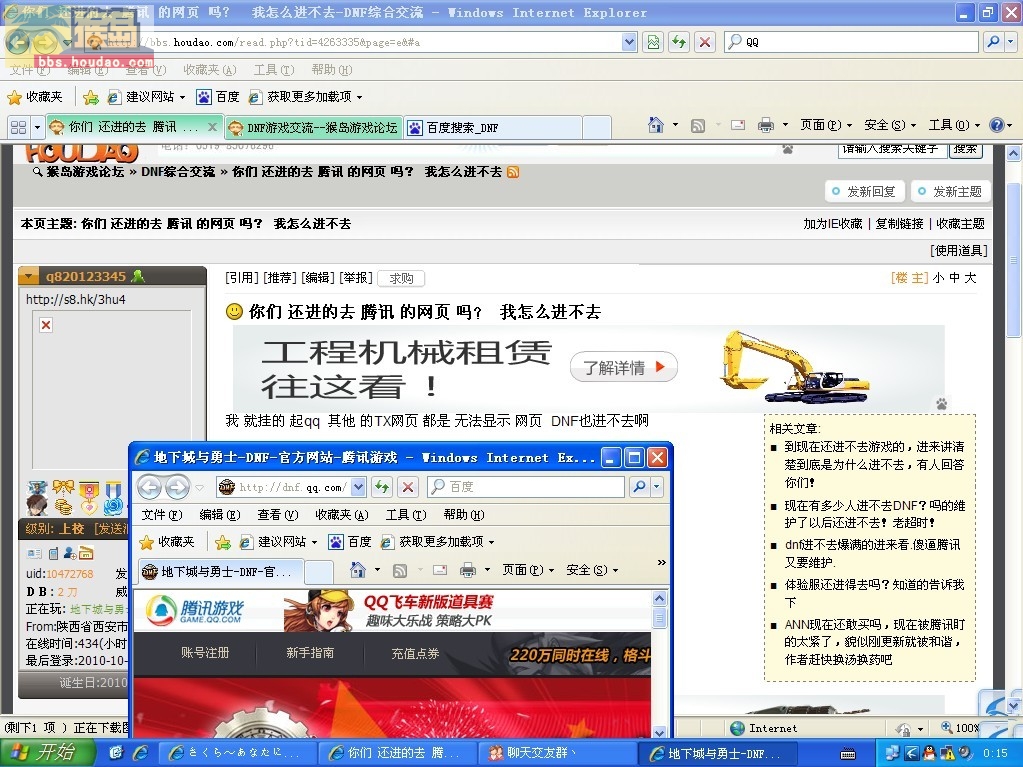Open main IE address bar history dropdown
Viewport: 1023px width, 767px height.
(x=629, y=42)
